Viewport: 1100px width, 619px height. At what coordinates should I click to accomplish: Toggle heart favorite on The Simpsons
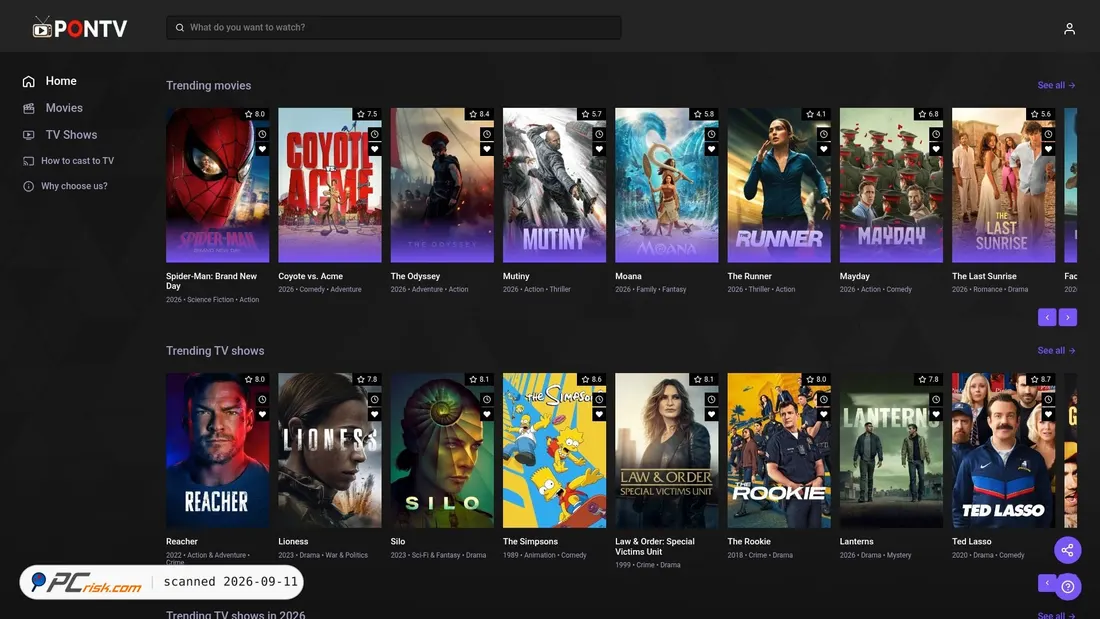pos(598,414)
